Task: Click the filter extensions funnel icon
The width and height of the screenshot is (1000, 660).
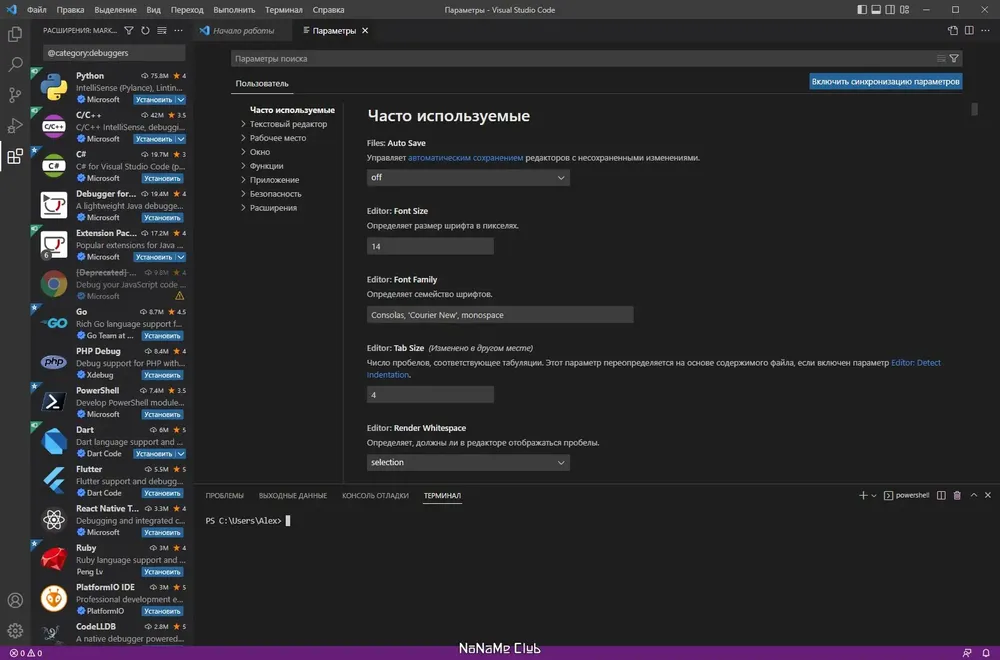Action: coord(129,31)
